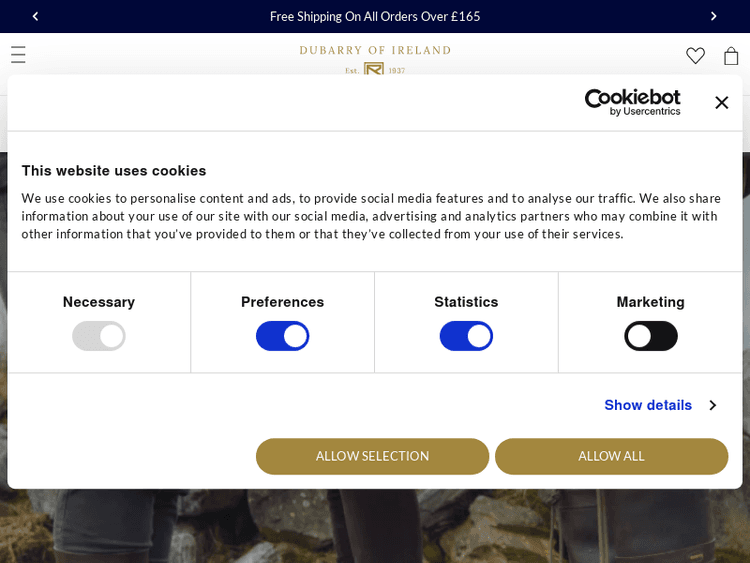Click the Cookiebot by Usercentrics logo
Screen dimensions: 750x563
click(632, 102)
